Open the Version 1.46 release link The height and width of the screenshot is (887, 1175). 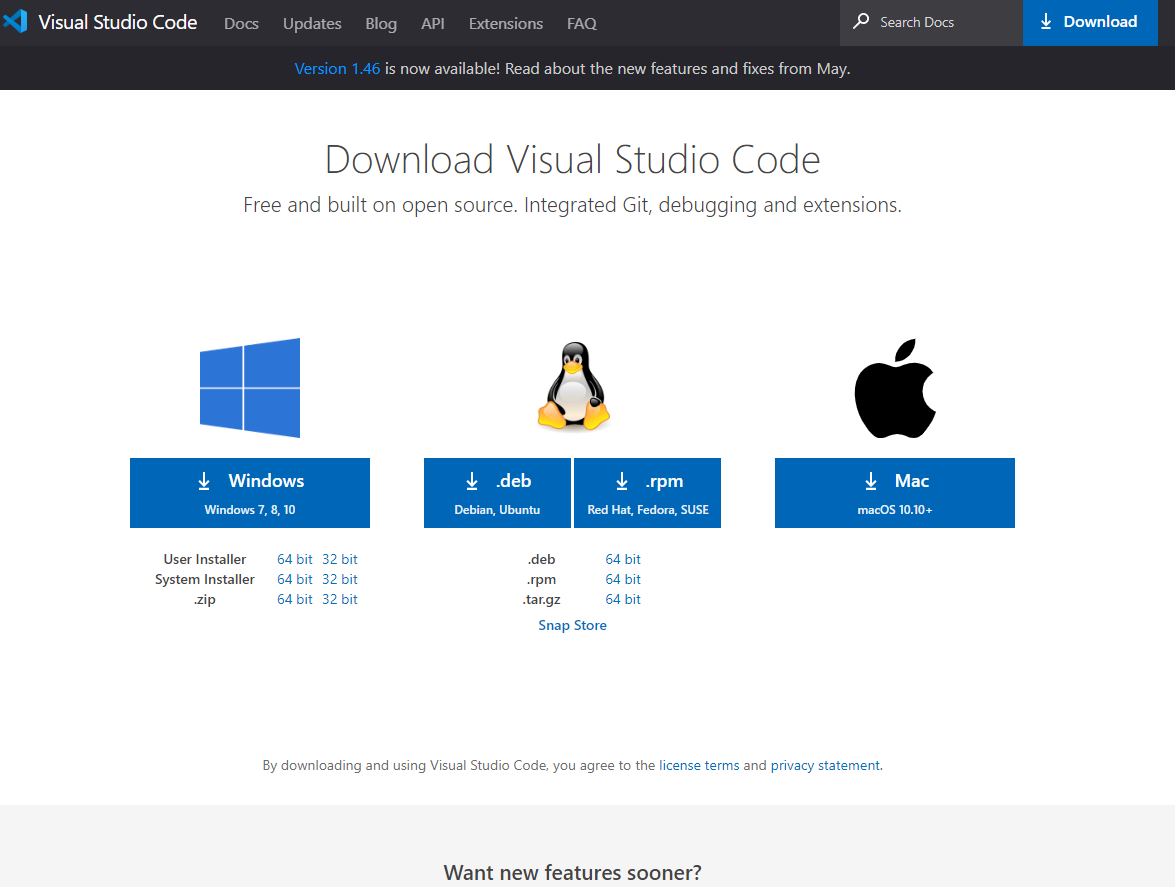[337, 68]
